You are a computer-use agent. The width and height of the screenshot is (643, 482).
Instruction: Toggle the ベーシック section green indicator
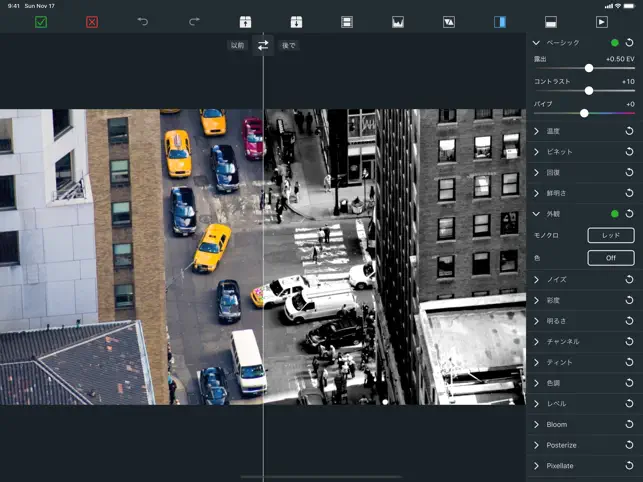click(614, 43)
